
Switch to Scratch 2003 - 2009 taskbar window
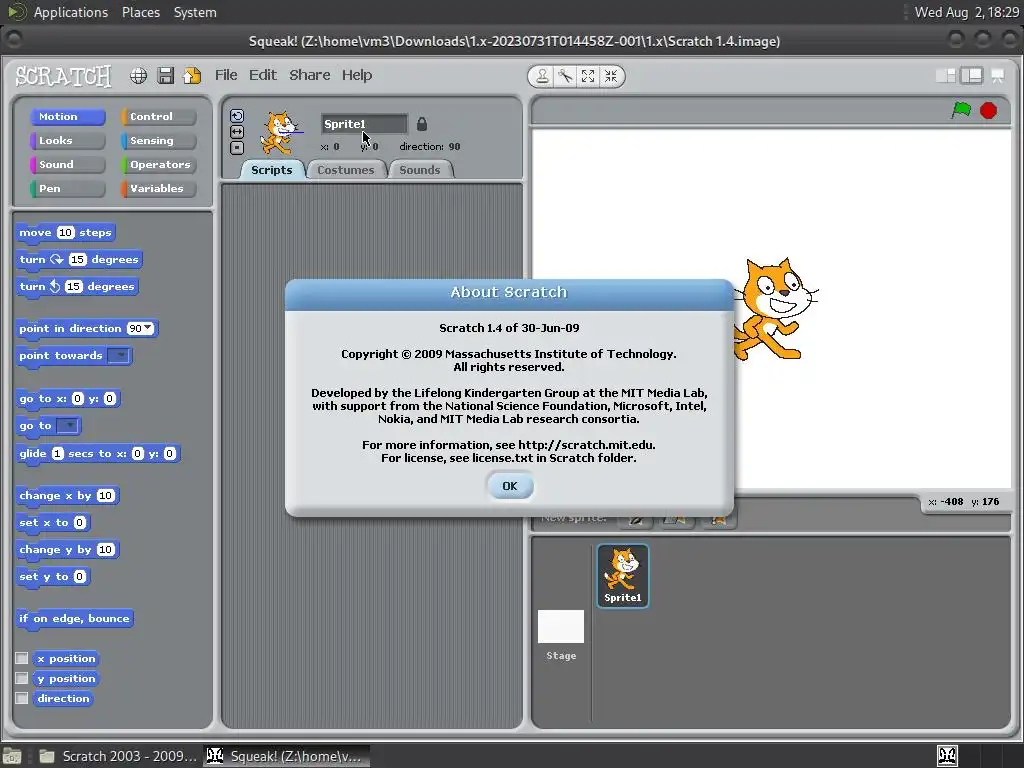click(x=118, y=756)
